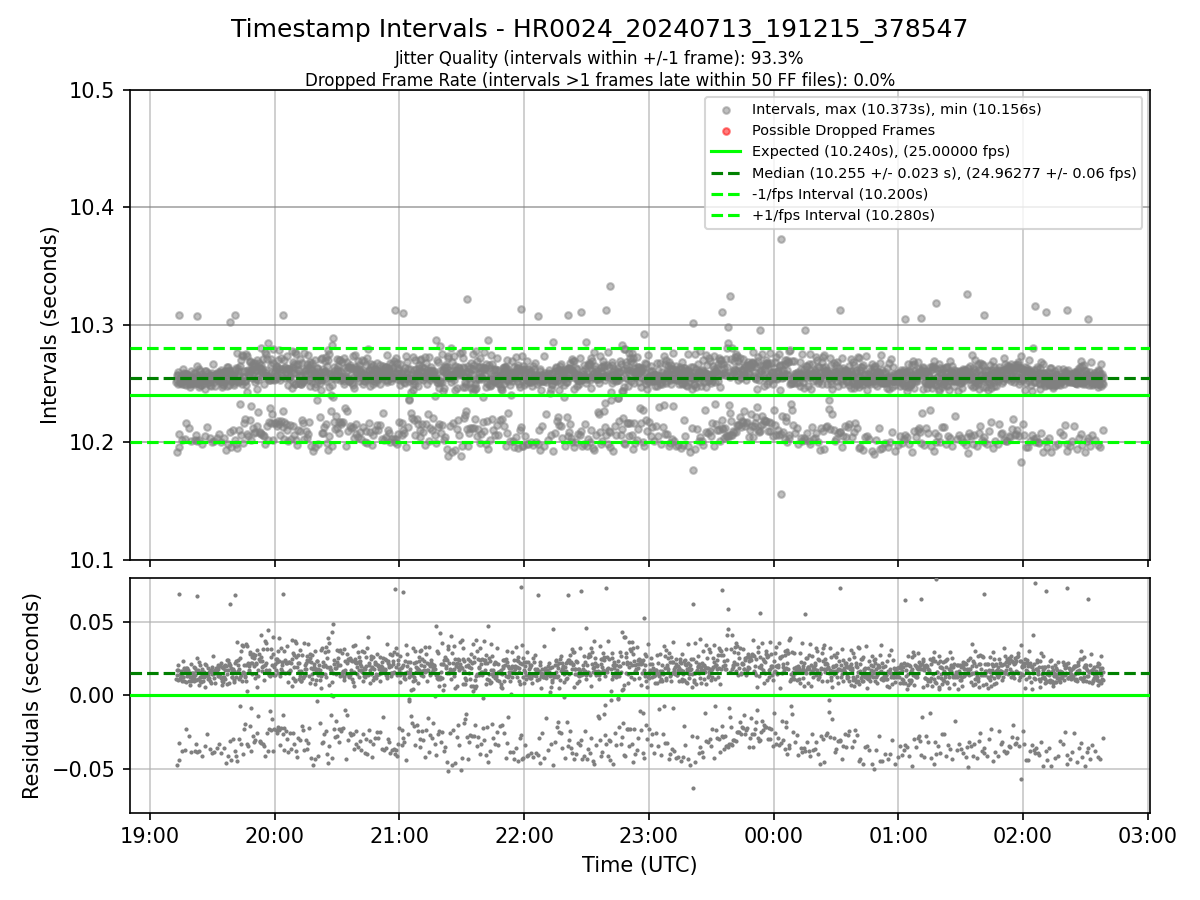Click legend entry 'Expected (10.240s), (25.00000 fps)'

880,151
